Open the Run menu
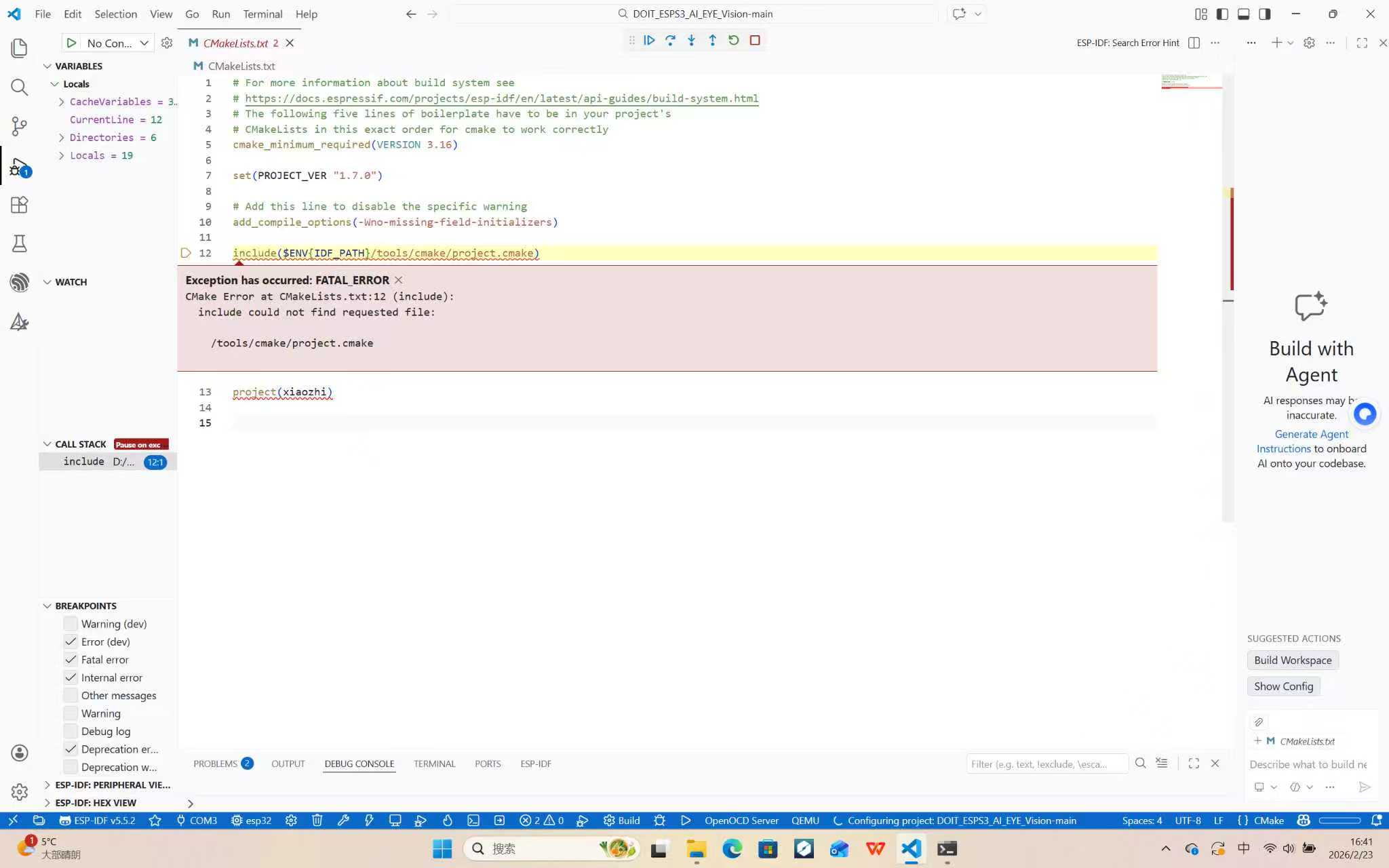The image size is (1389, 868). [220, 14]
